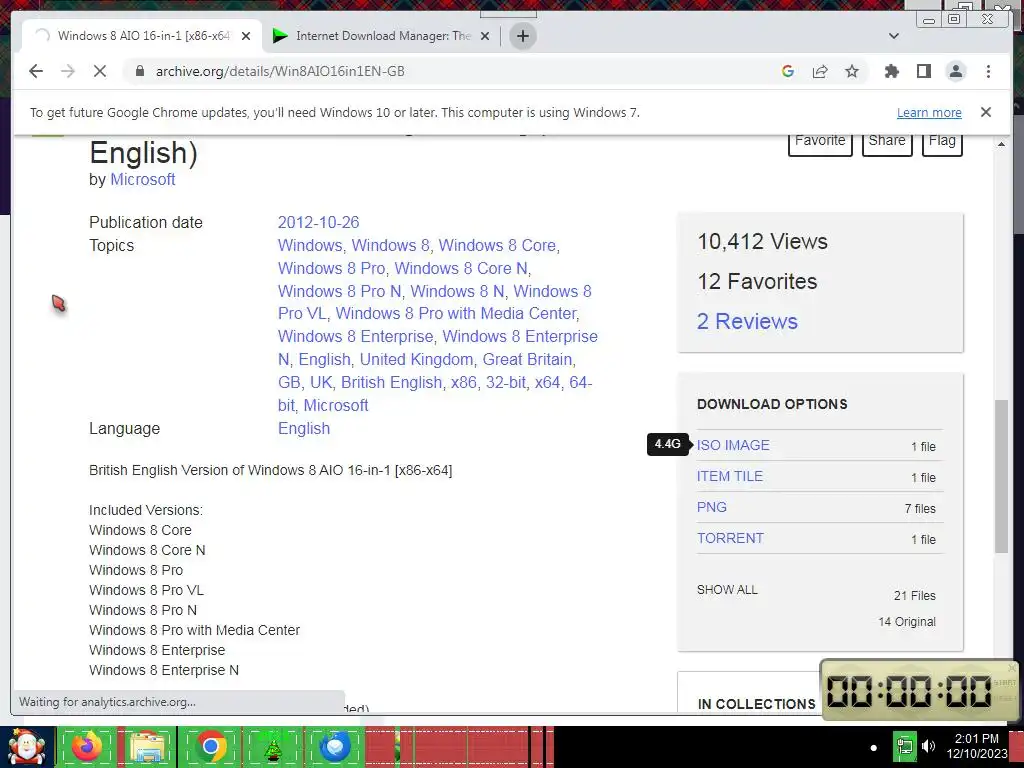Open the Windows 8 Core topic link

497,245
